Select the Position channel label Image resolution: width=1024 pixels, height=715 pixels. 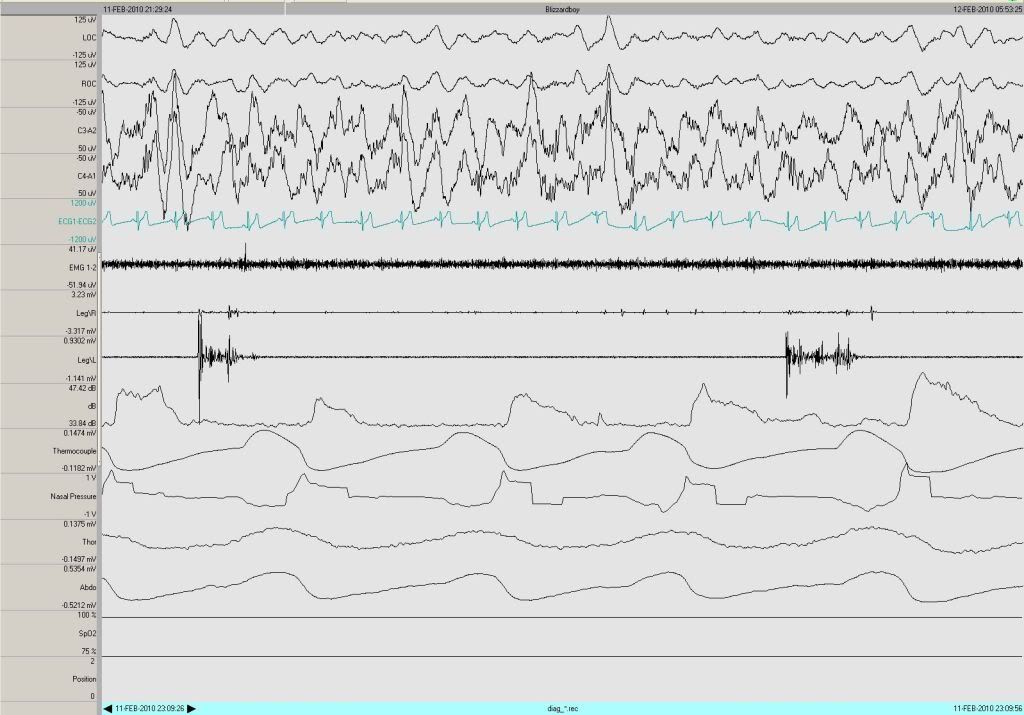[x=83, y=679]
